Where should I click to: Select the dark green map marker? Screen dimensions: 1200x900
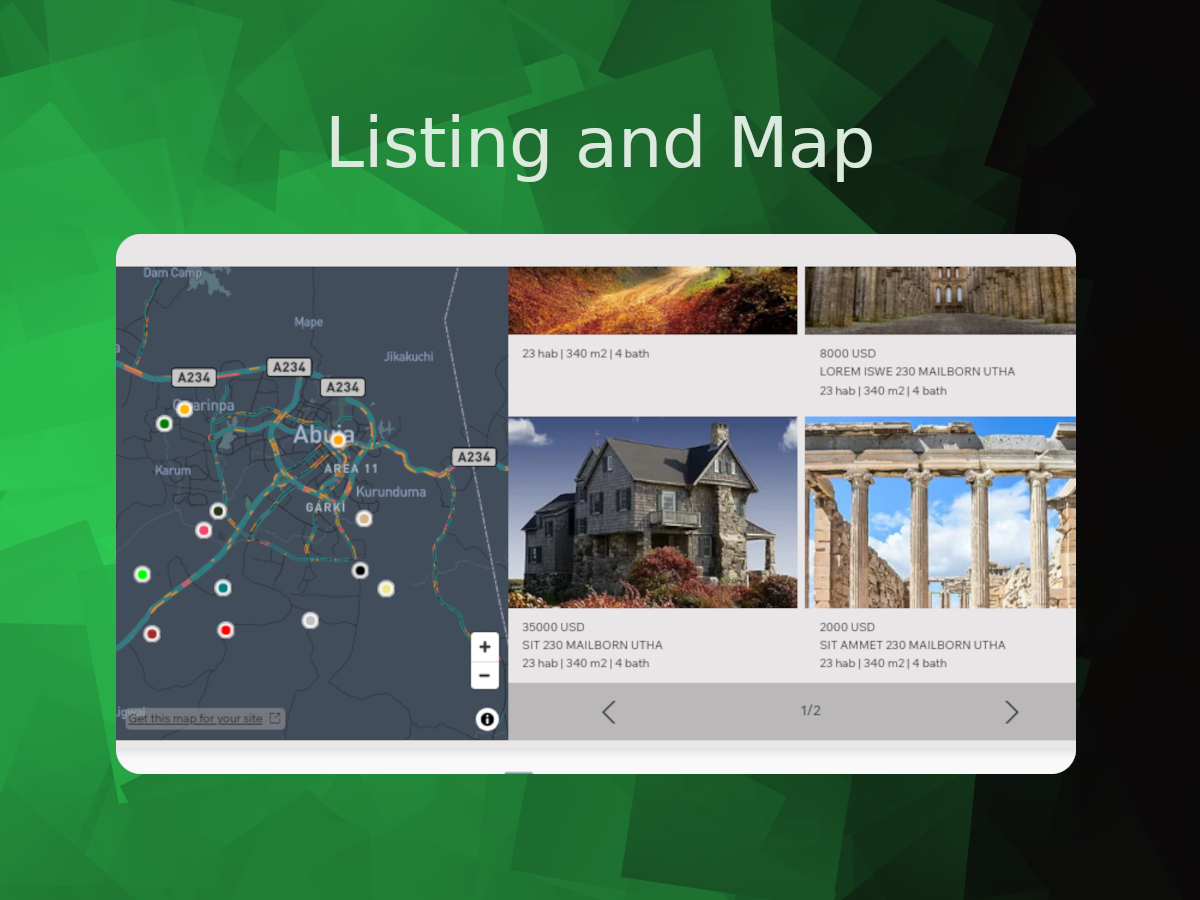point(164,424)
